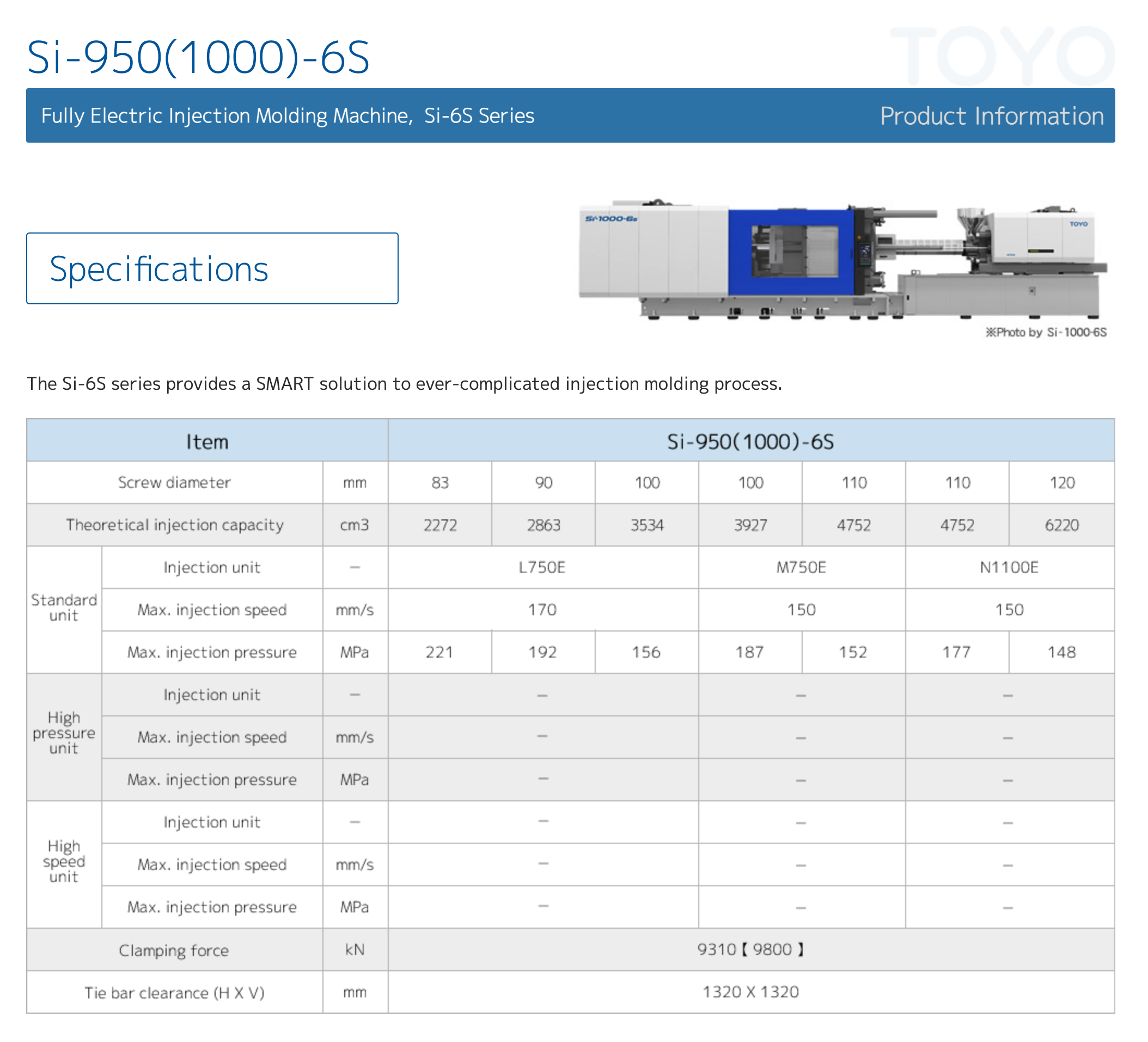Click clamping force value 9310 [9800]
This screenshot has width=1148, height=1042.
click(750, 949)
